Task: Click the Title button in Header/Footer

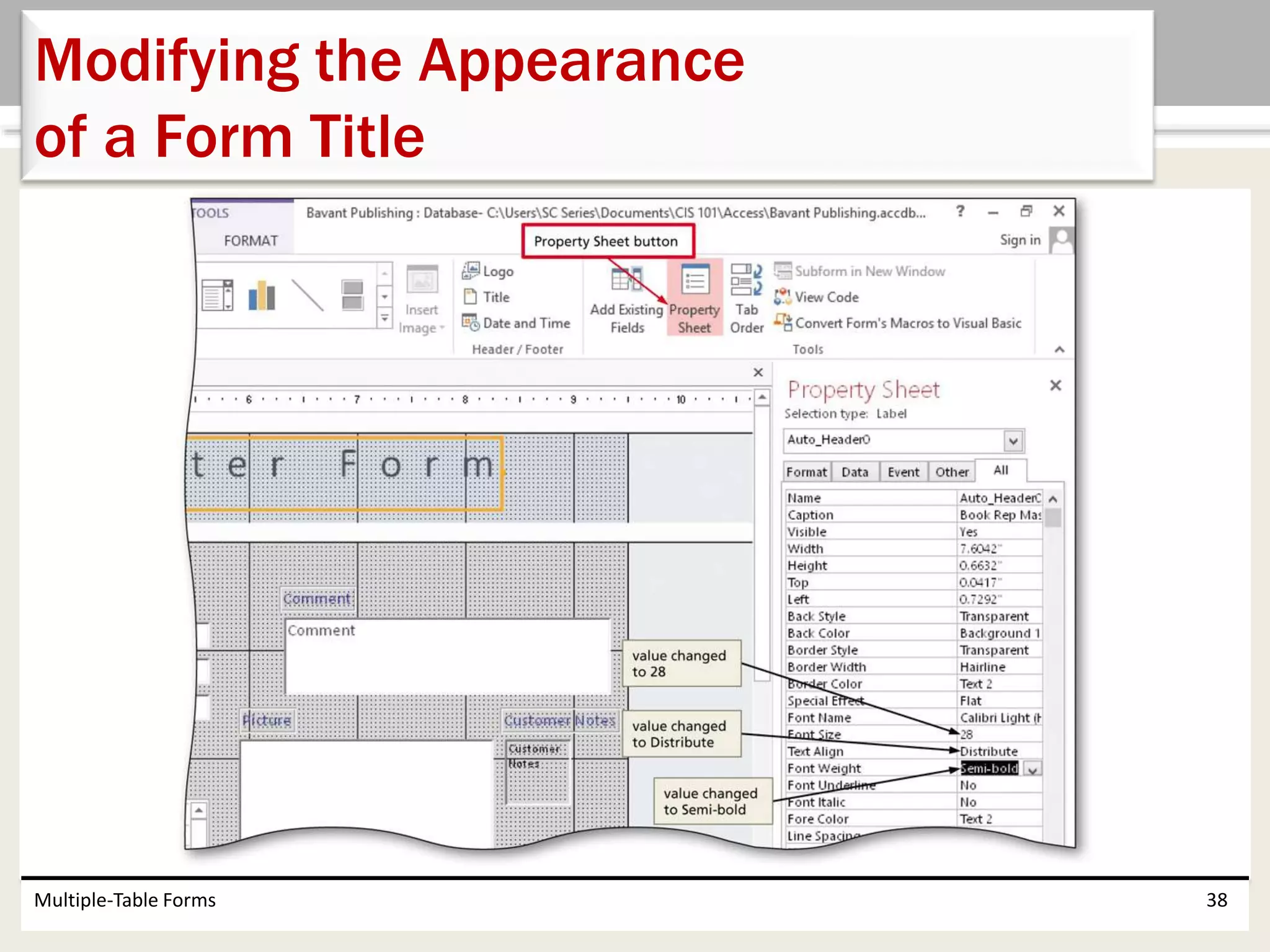Action: 487,297
